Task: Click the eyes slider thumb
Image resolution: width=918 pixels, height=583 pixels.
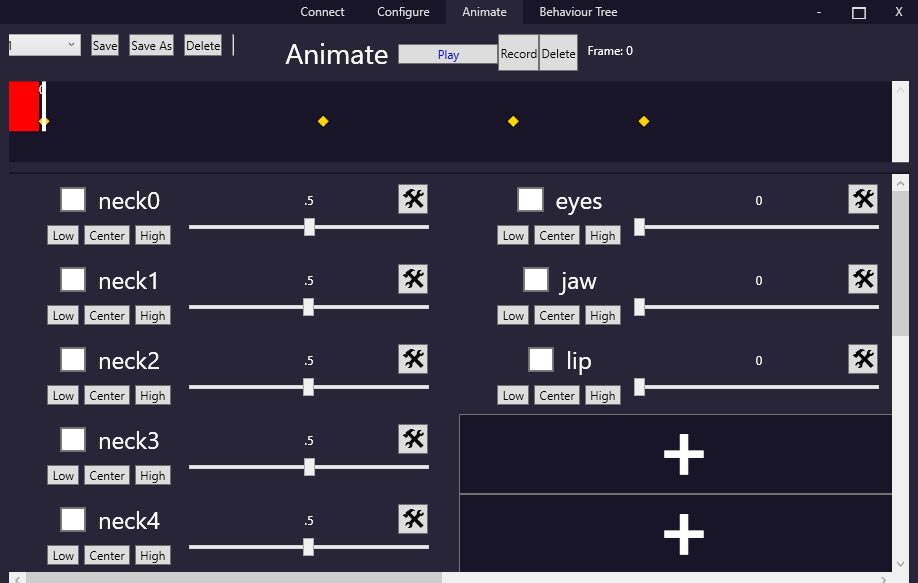Action: (x=639, y=227)
